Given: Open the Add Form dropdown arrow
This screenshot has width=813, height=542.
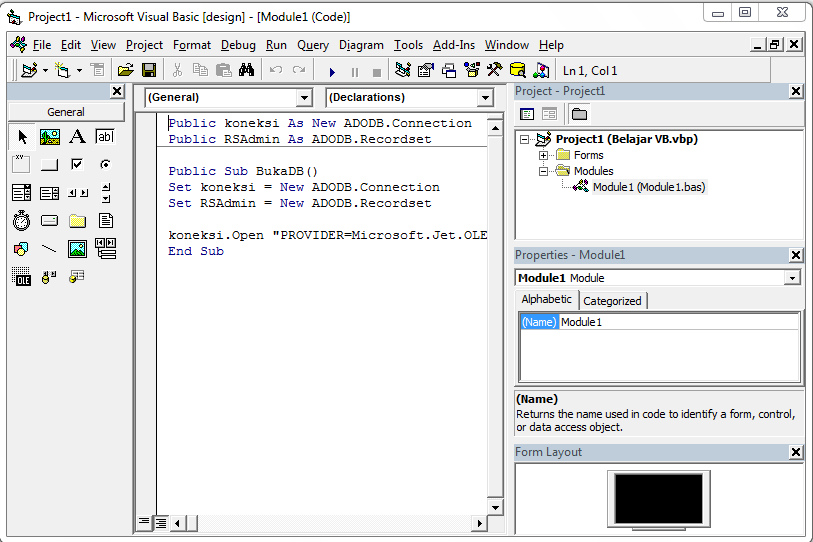Looking at the screenshot, I should (x=79, y=70).
